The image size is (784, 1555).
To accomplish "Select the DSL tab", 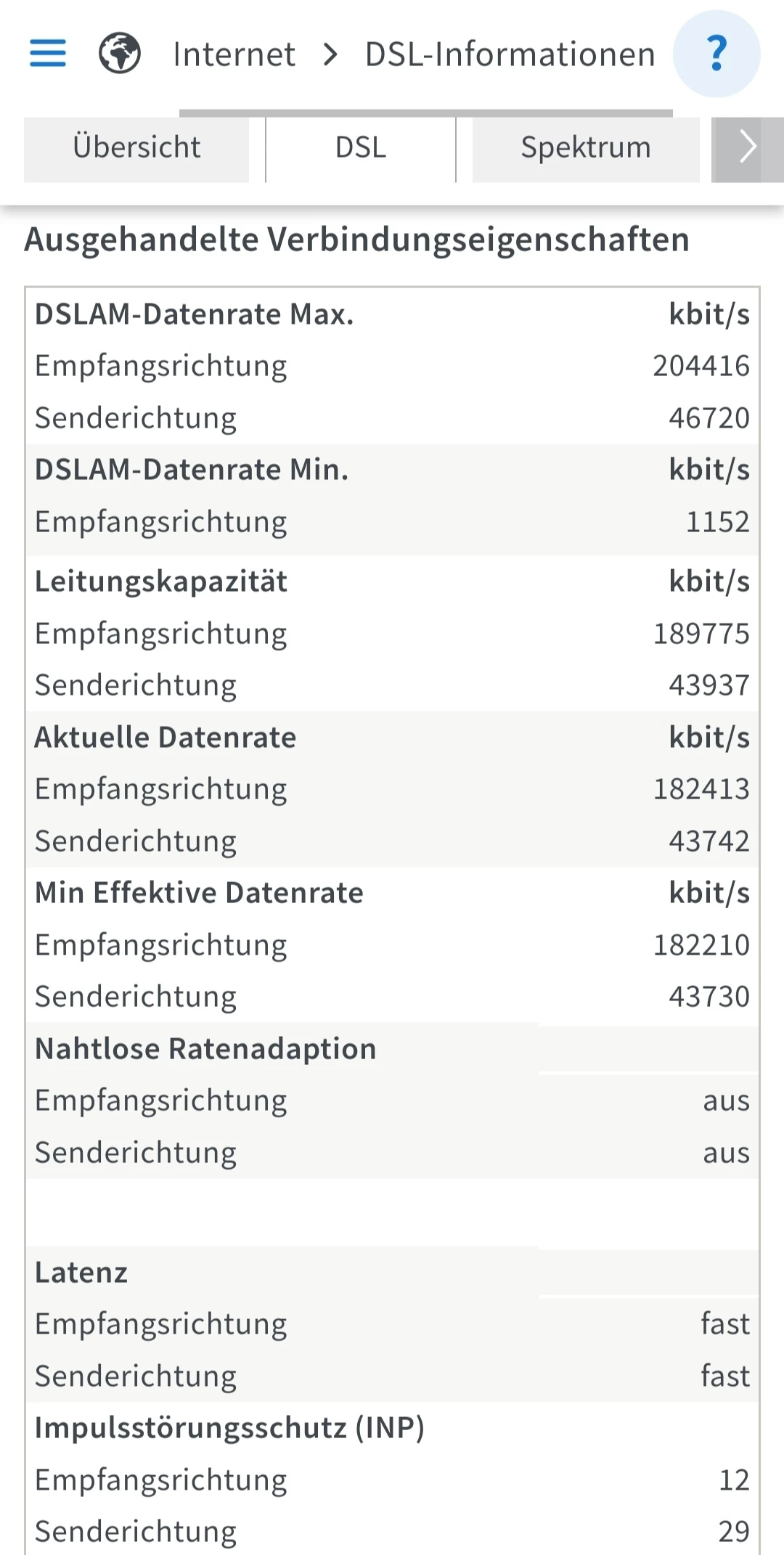I will pyautogui.click(x=361, y=148).
